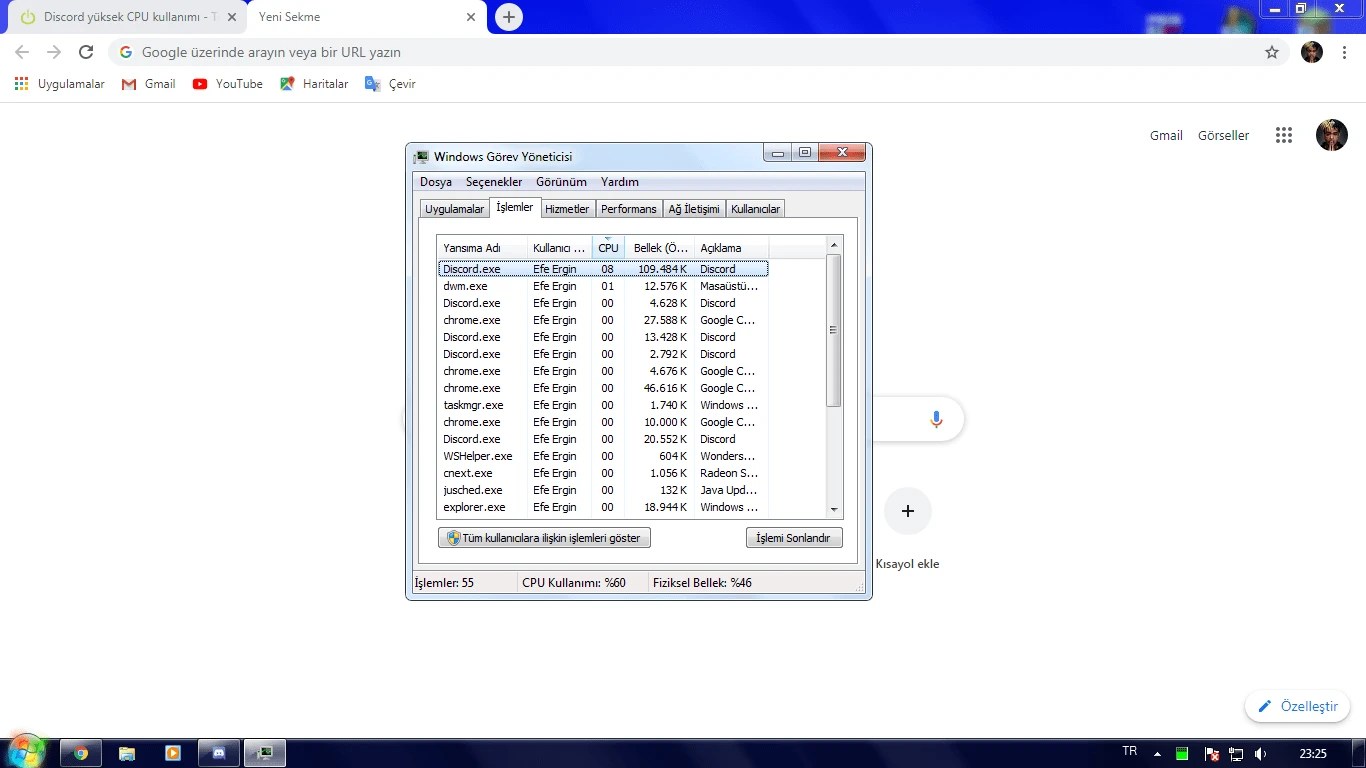Viewport: 1366px width, 768px height.
Task: Select the chrome.exe row using 46.616 K
Action: pyautogui.click(x=603, y=388)
